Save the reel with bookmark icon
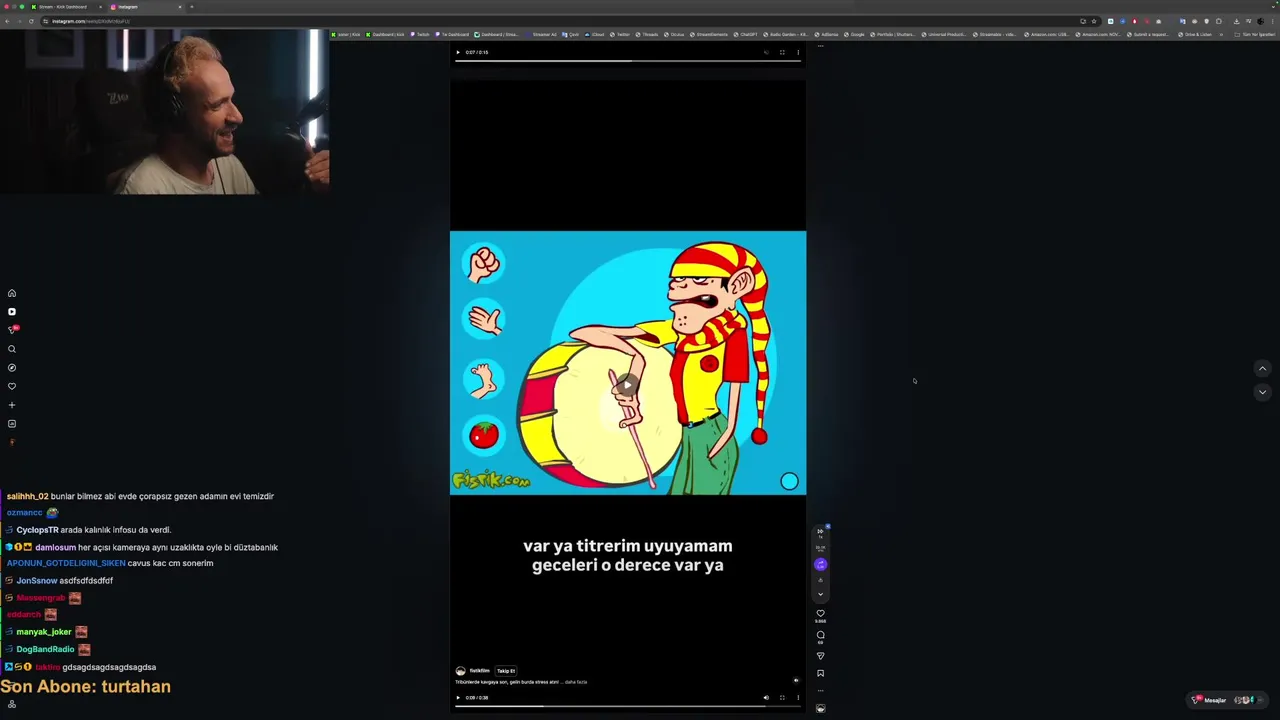 (820, 673)
